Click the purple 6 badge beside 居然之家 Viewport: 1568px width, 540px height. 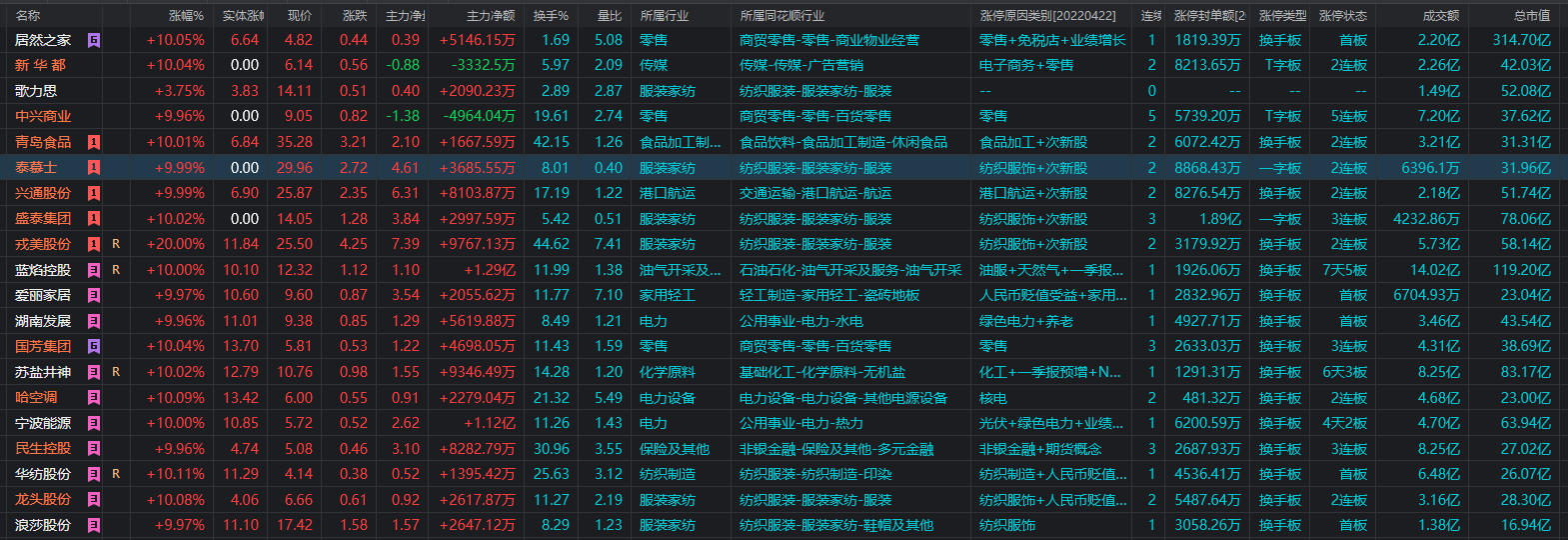[94, 40]
